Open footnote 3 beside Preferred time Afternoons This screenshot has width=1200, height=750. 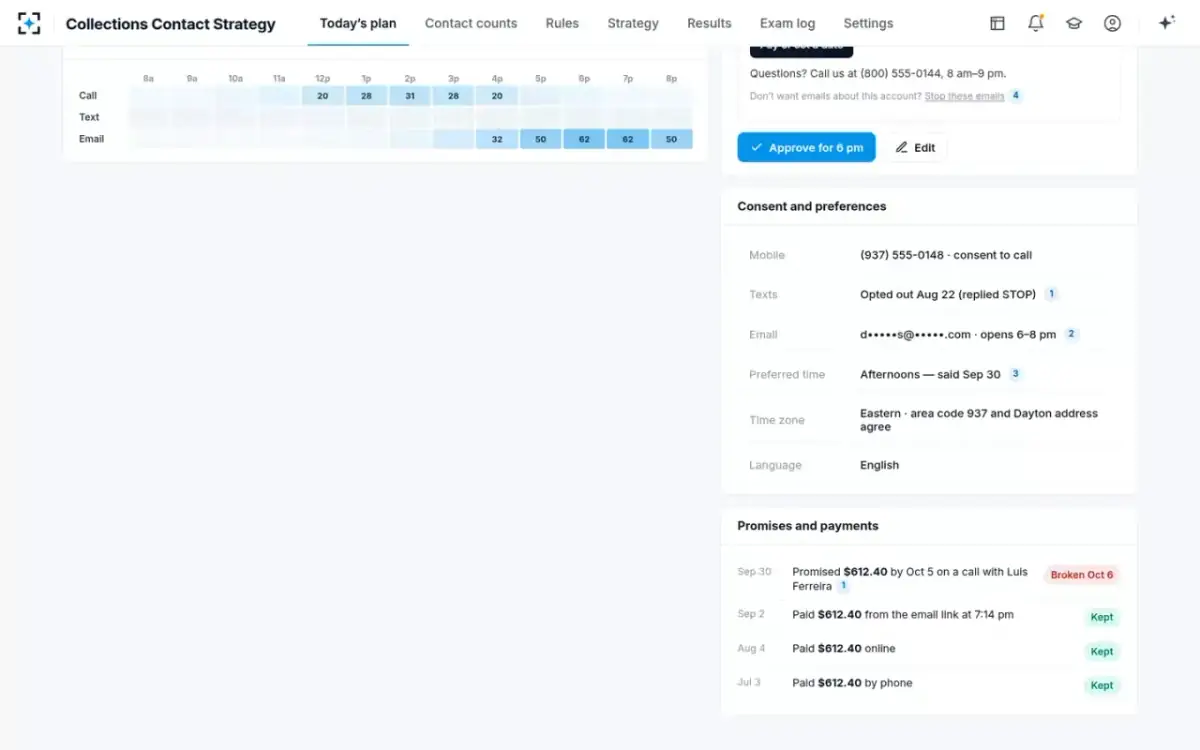(1015, 374)
